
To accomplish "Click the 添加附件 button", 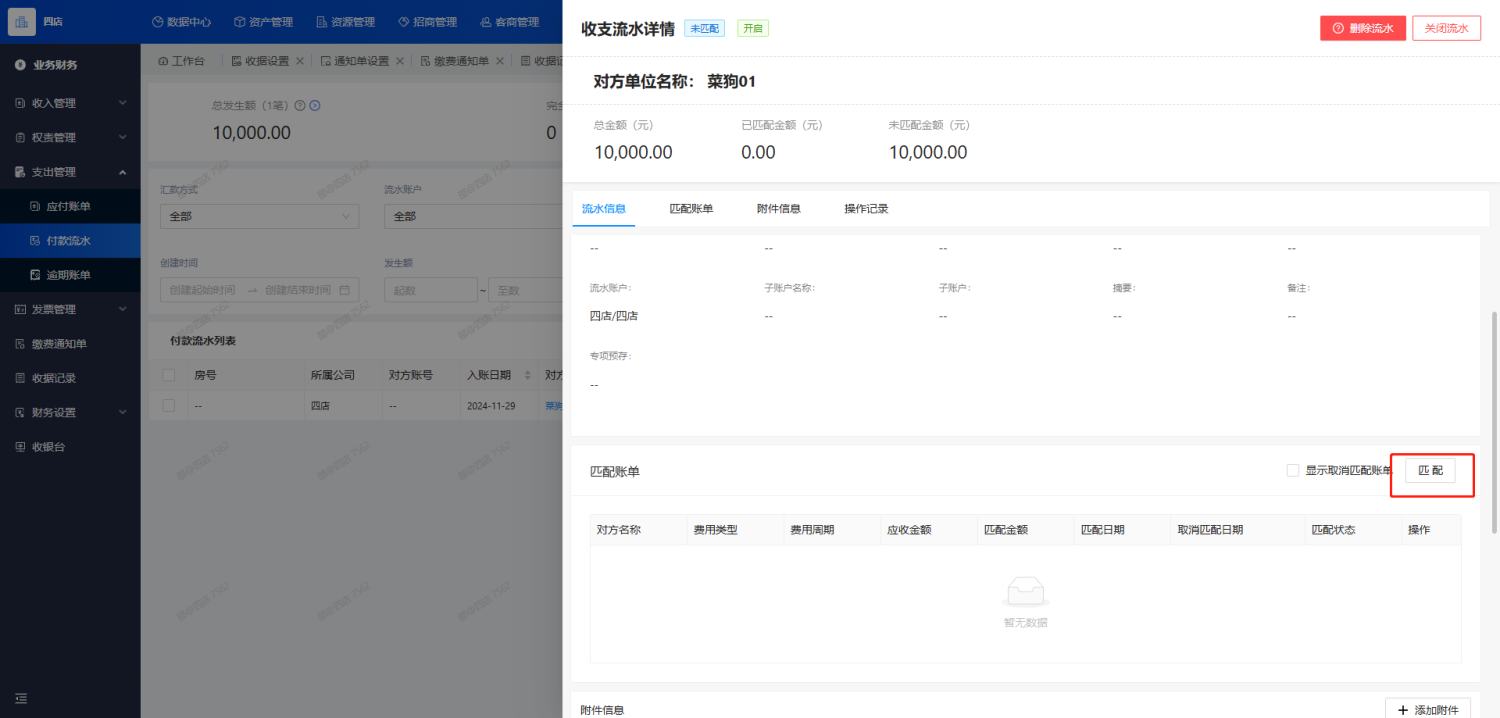I will [x=1428, y=710].
